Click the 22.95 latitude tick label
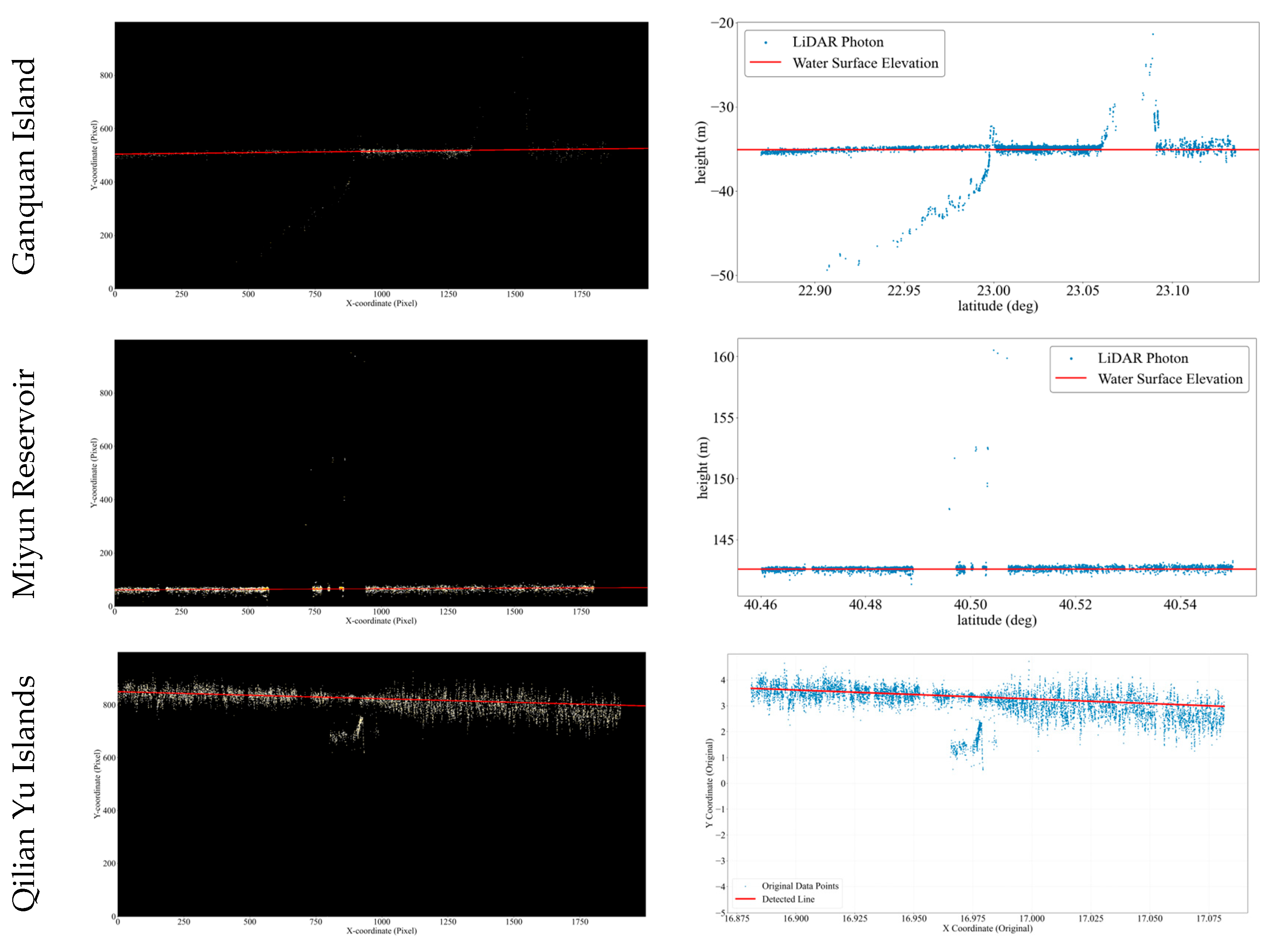This screenshot has height=952, width=1270. point(904,291)
